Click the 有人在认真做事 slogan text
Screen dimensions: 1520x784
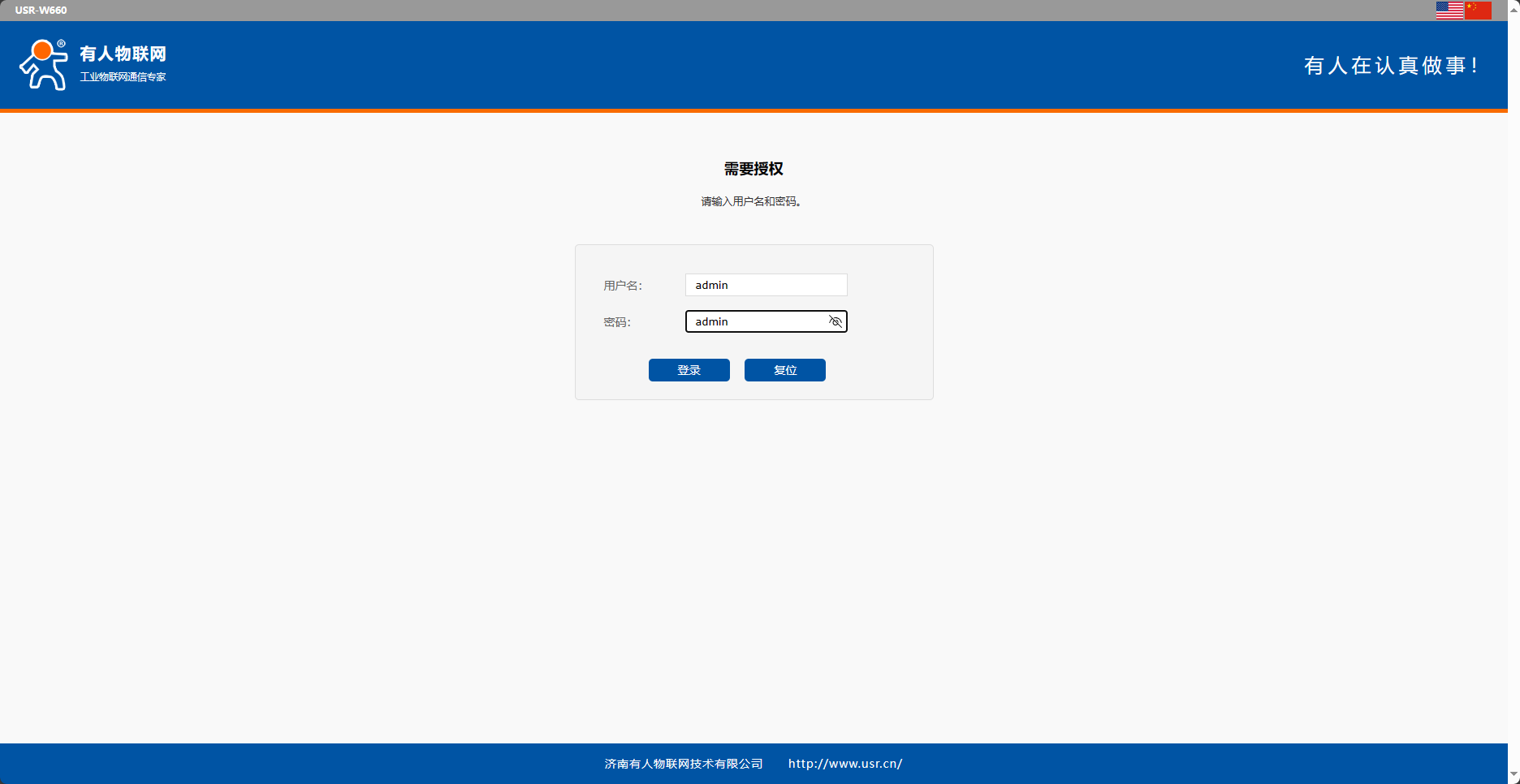1390,66
